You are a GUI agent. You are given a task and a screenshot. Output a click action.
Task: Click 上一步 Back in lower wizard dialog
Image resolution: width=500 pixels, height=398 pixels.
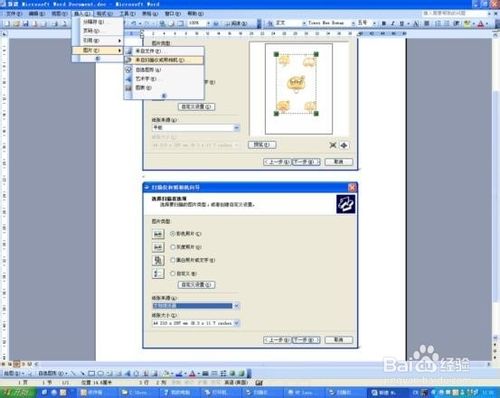coord(277,340)
